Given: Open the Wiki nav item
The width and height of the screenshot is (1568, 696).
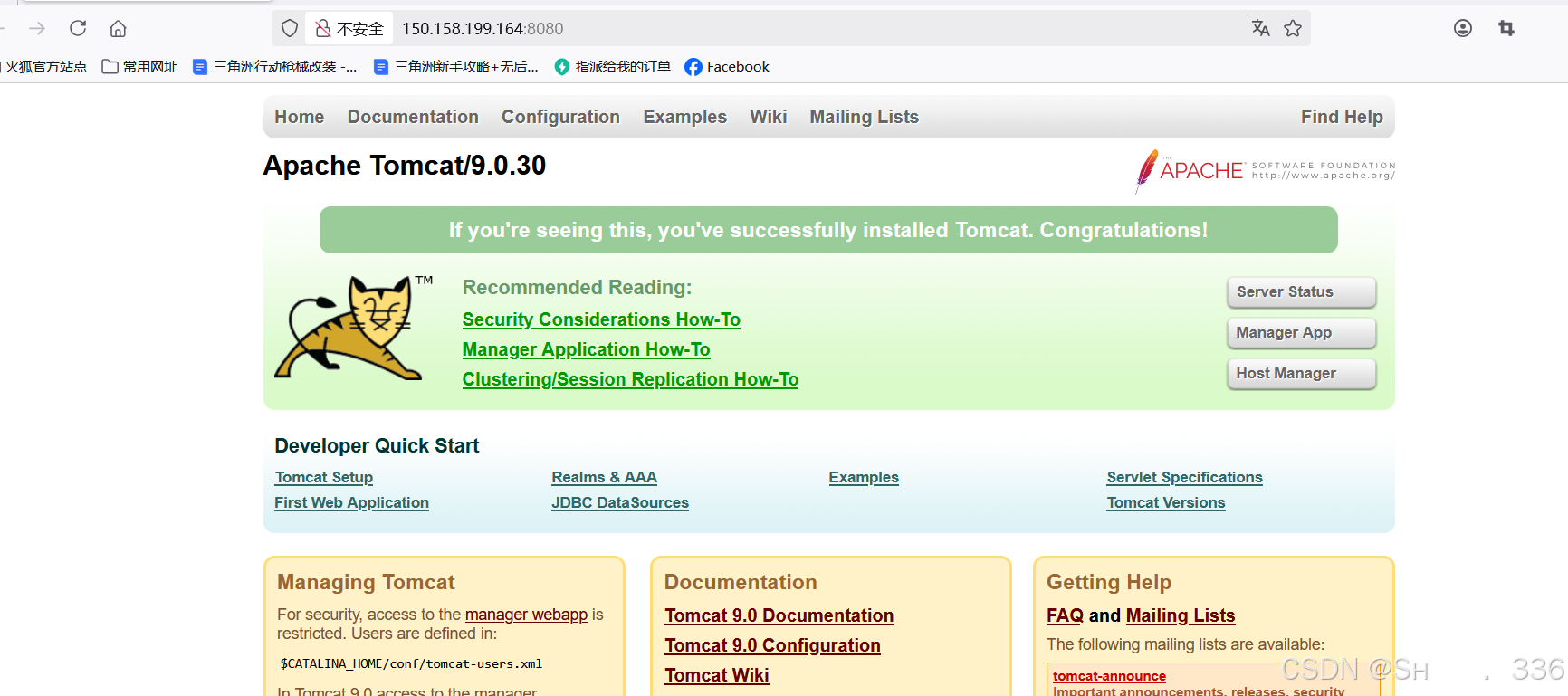Looking at the screenshot, I should tap(769, 117).
